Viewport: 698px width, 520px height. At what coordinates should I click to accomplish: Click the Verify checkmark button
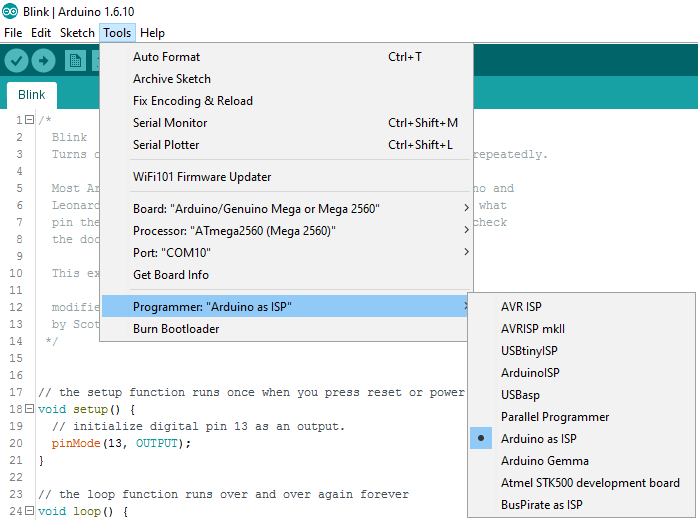pyautogui.click(x=16, y=61)
